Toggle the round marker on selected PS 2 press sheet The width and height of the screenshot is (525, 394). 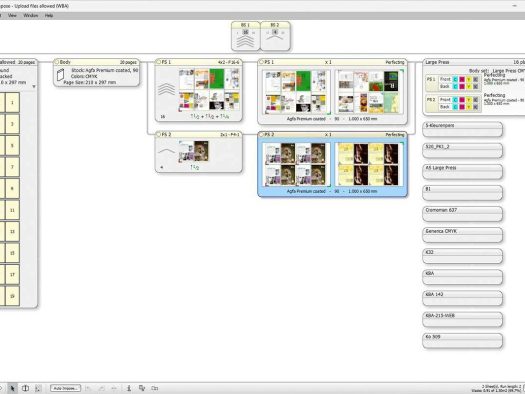(261, 135)
